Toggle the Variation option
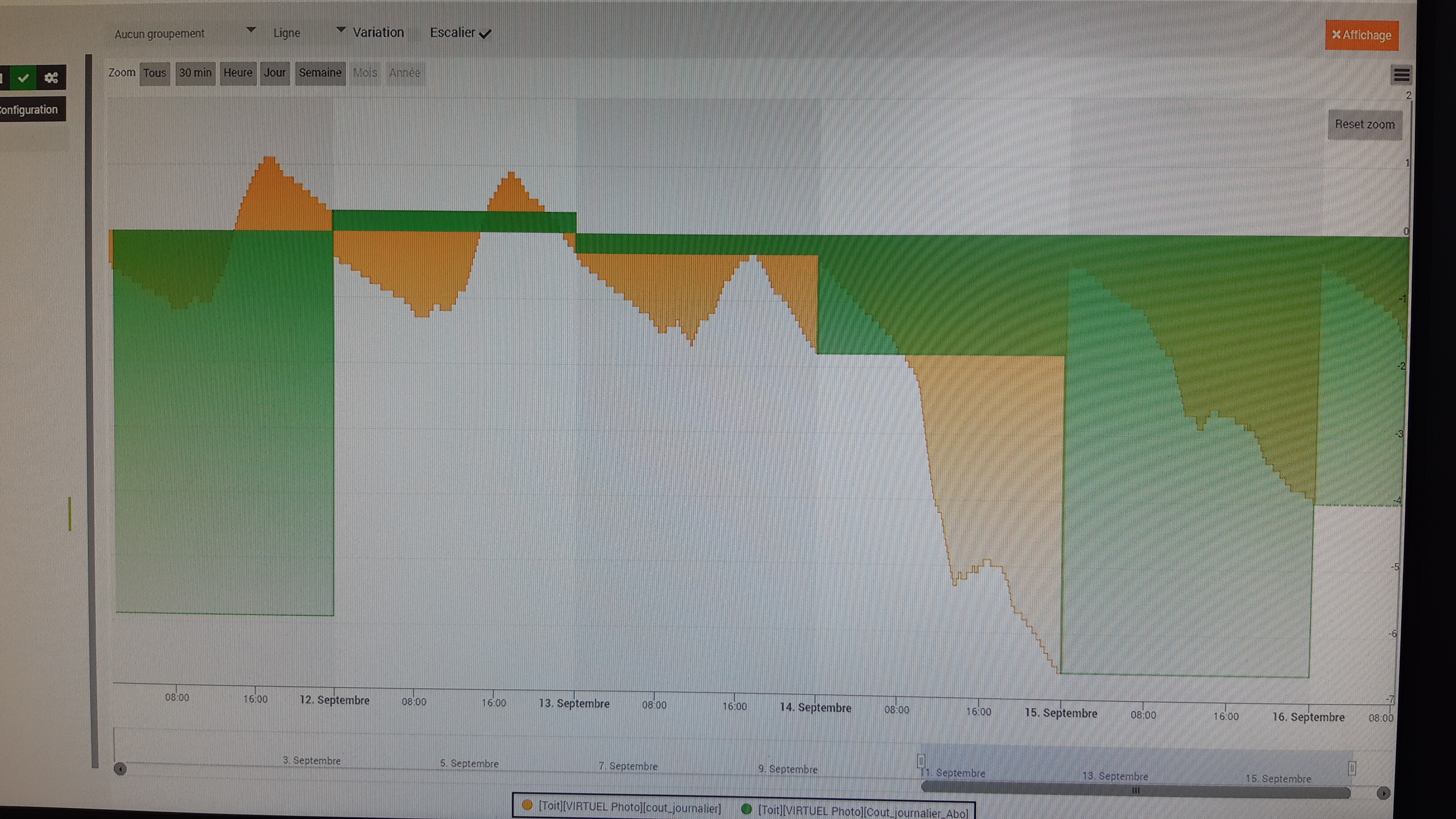This screenshot has width=1456, height=819. (x=378, y=32)
